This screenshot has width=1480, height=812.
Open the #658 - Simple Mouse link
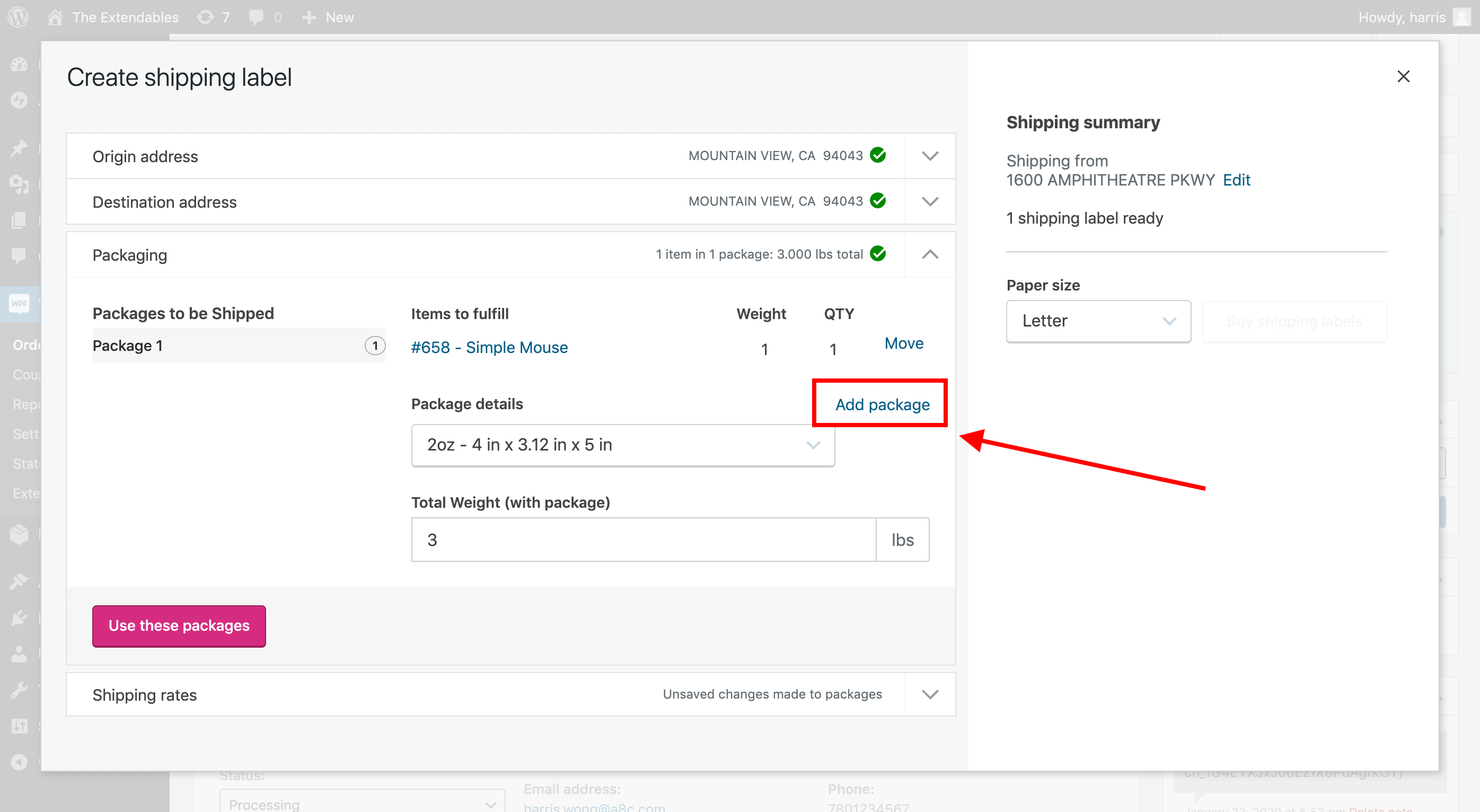pyautogui.click(x=489, y=348)
